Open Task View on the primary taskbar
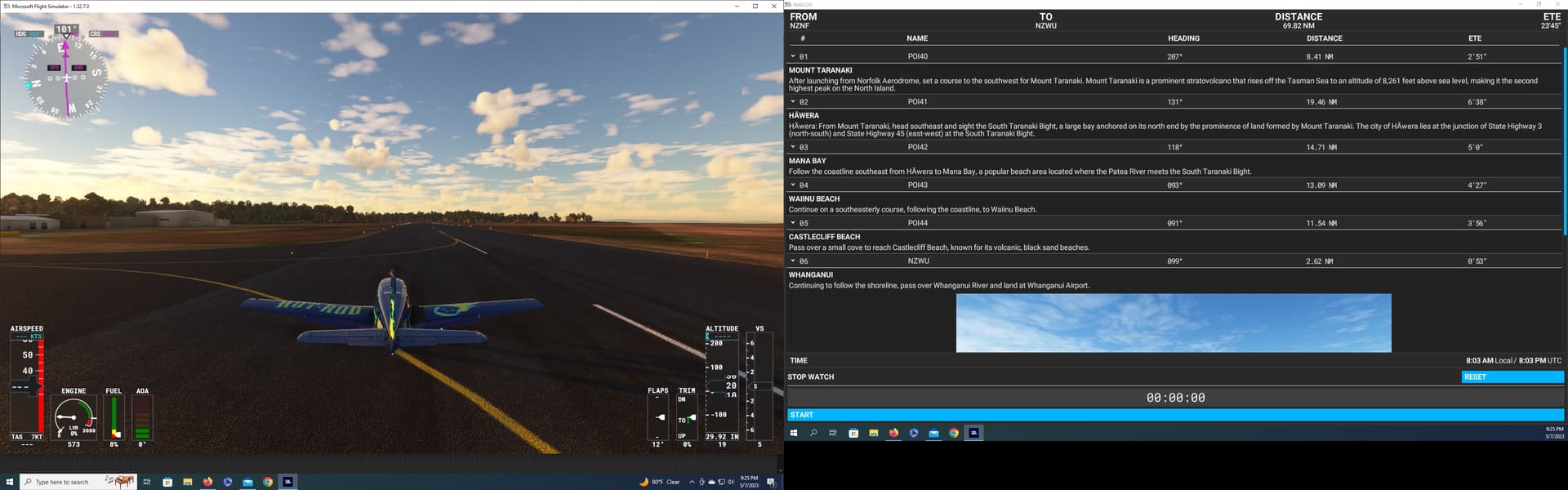This screenshot has height=490, width=1568. [x=147, y=482]
